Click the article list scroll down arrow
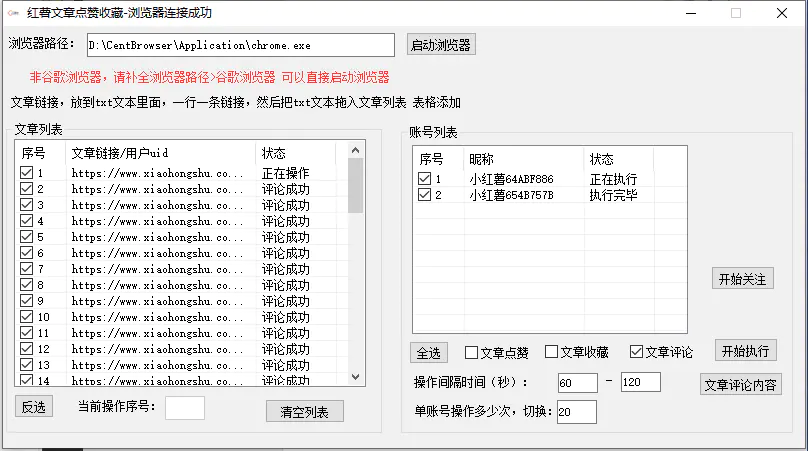 click(x=355, y=377)
